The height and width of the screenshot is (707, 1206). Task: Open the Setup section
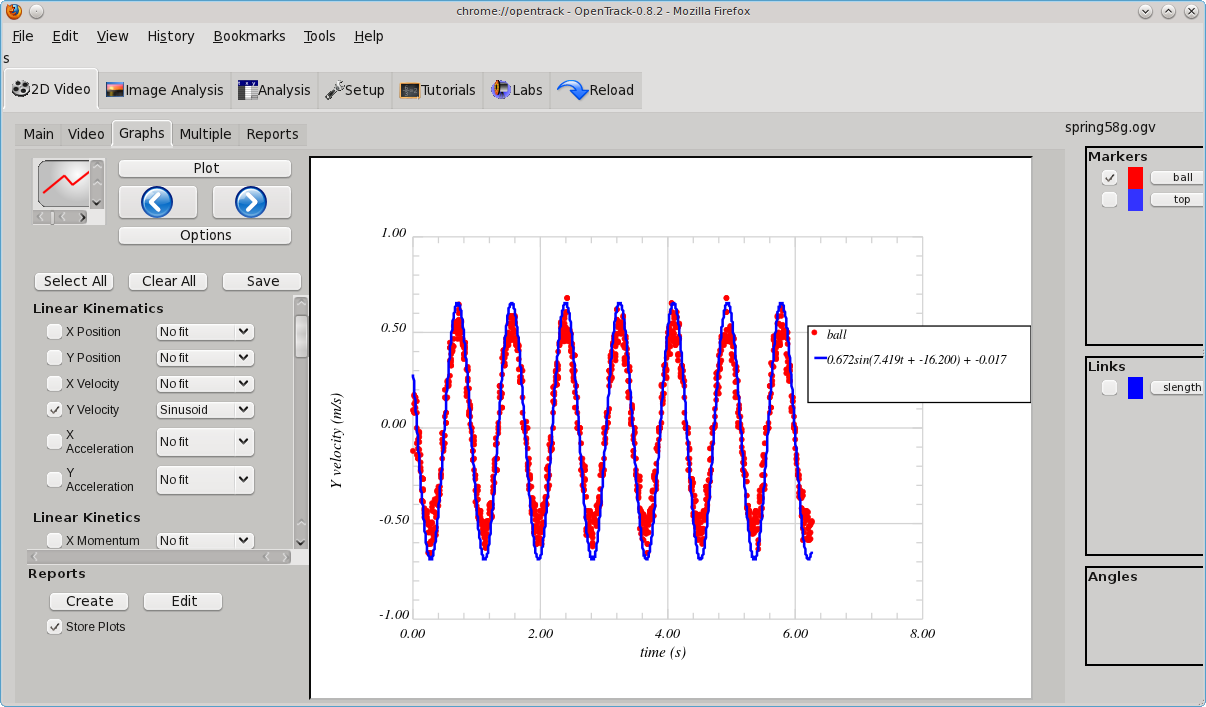tap(355, 90)
